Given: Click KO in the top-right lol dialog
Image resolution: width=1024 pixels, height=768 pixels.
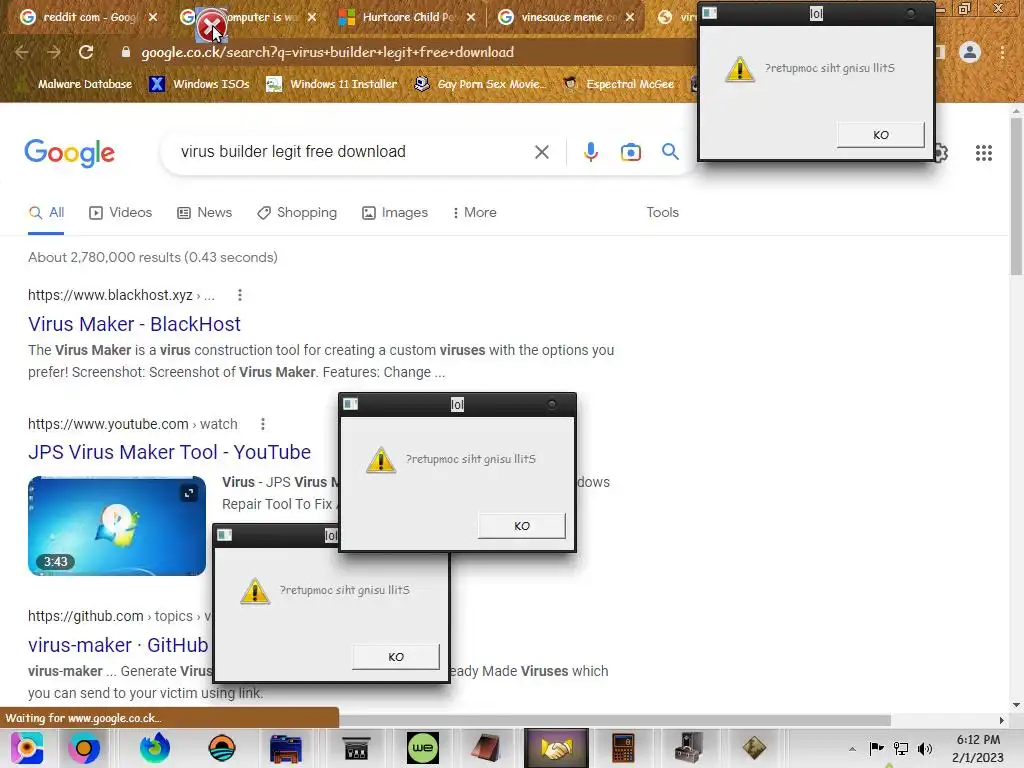Looking at the screenshot, I should (x=880, y=135).
